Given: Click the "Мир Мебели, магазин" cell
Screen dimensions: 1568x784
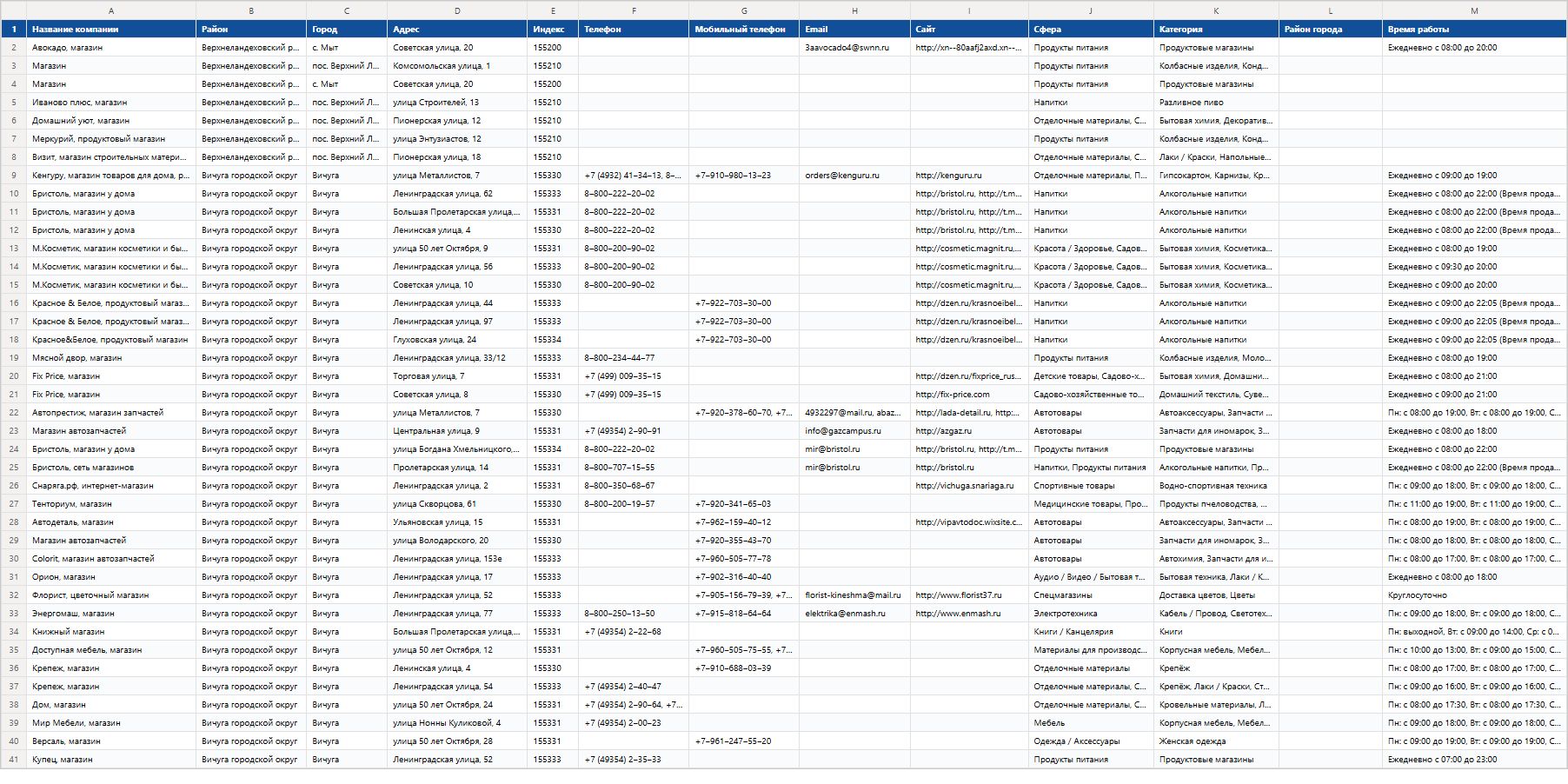Looking at the screenshot, I should [111, 723].
